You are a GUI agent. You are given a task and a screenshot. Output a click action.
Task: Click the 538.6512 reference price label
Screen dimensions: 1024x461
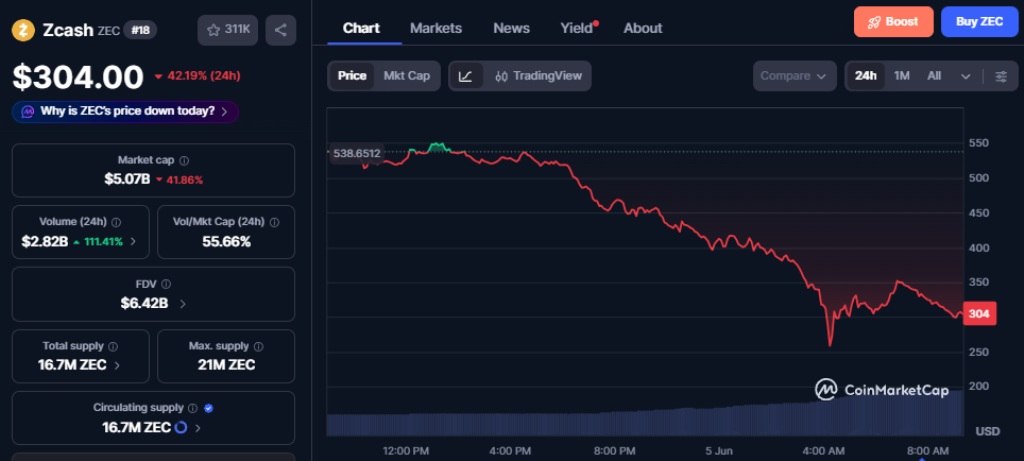coord(357,153)
